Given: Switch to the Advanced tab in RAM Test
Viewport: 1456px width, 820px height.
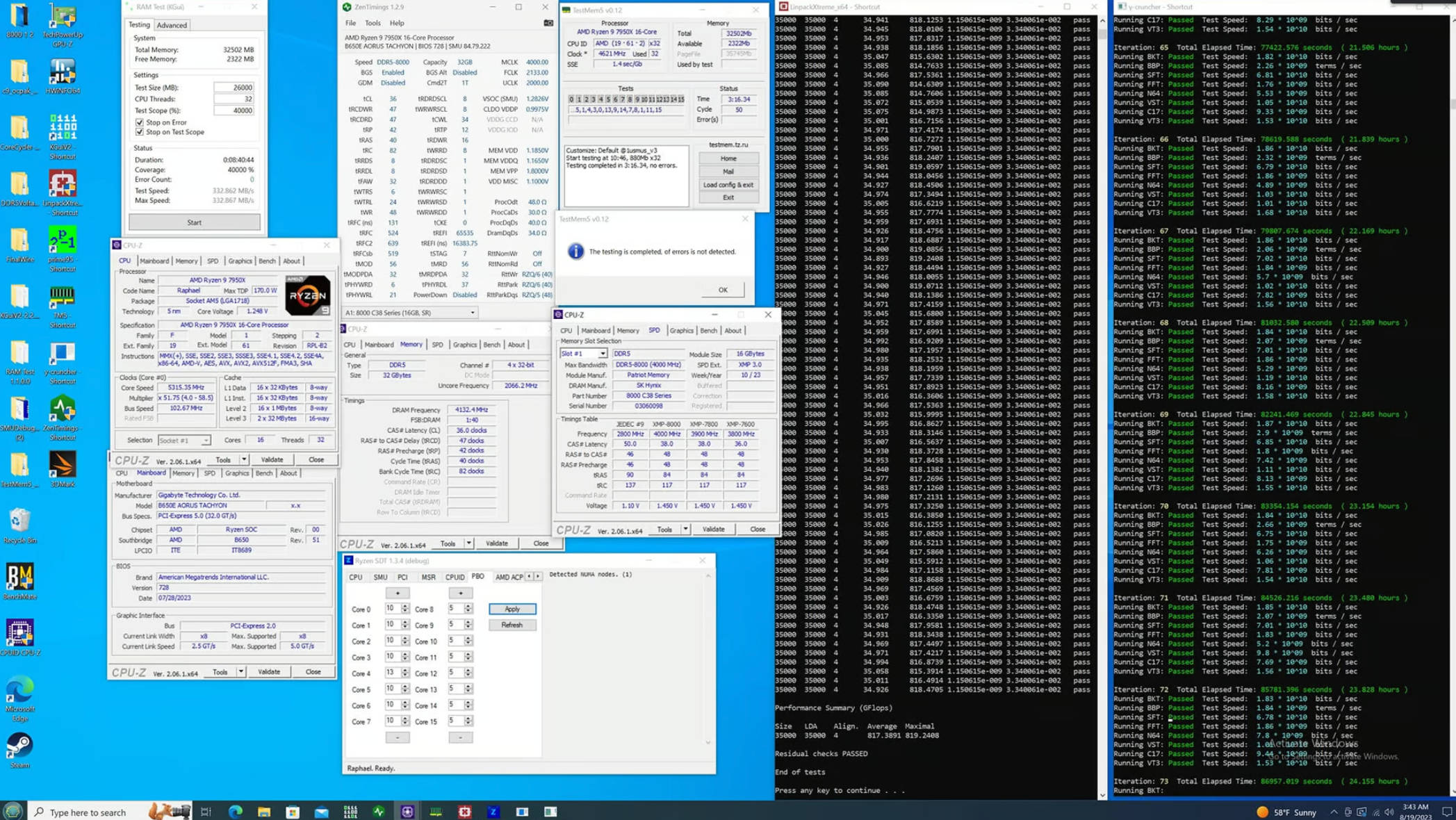Looking at the screenshot, I should point(172,25).
